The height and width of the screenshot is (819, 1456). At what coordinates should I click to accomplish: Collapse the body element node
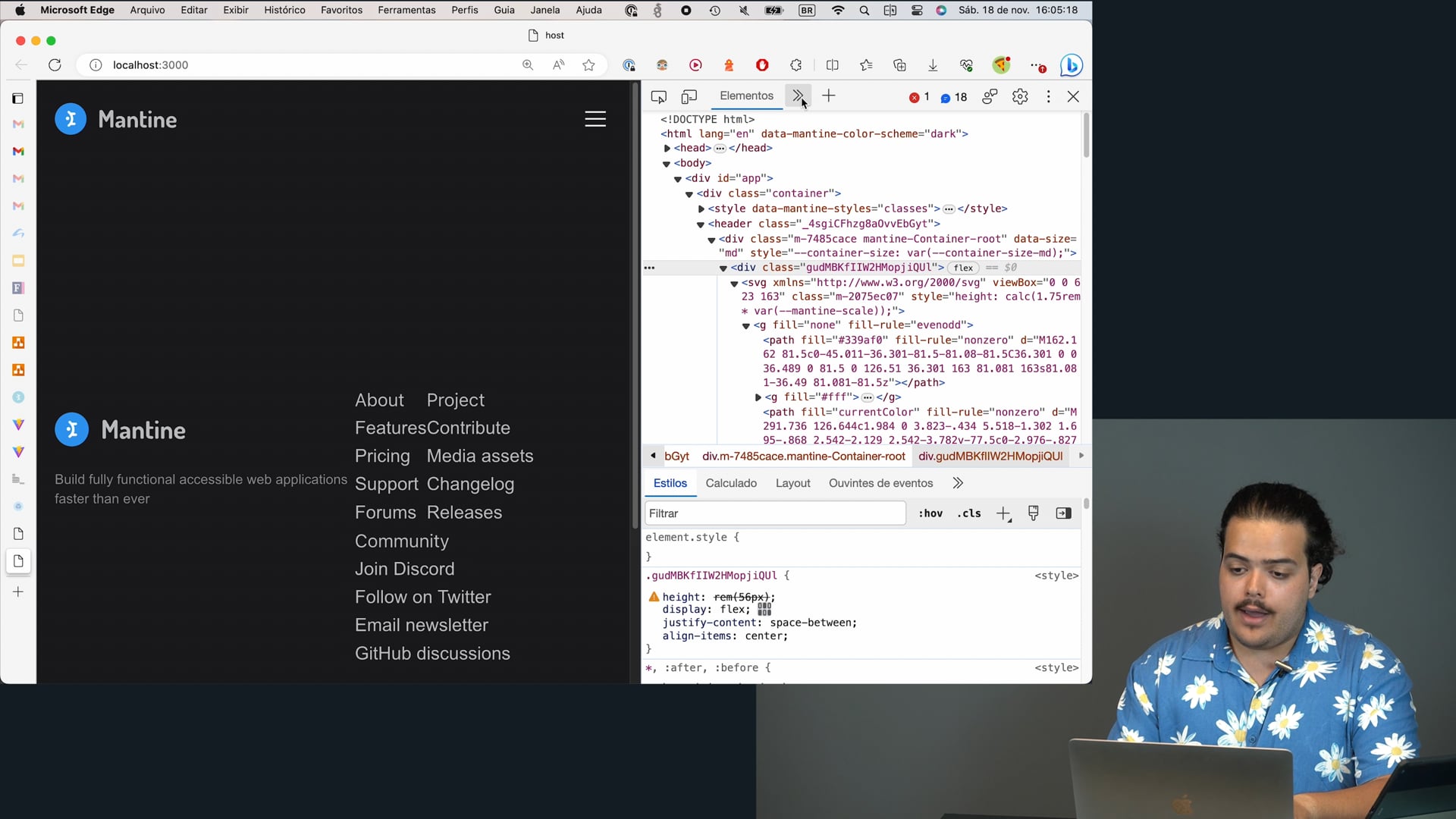(667, 164)
